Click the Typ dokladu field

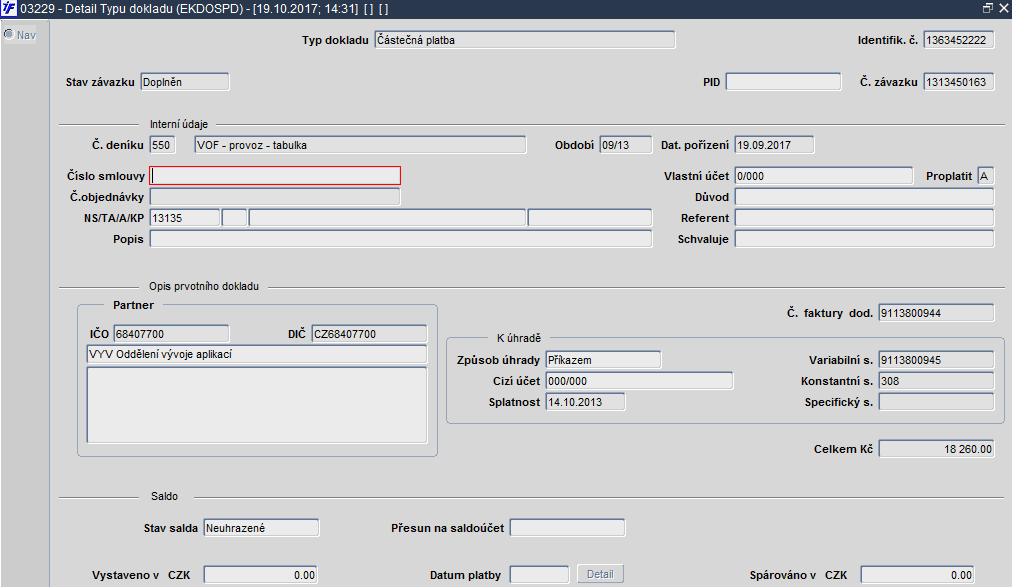(525, 40)
